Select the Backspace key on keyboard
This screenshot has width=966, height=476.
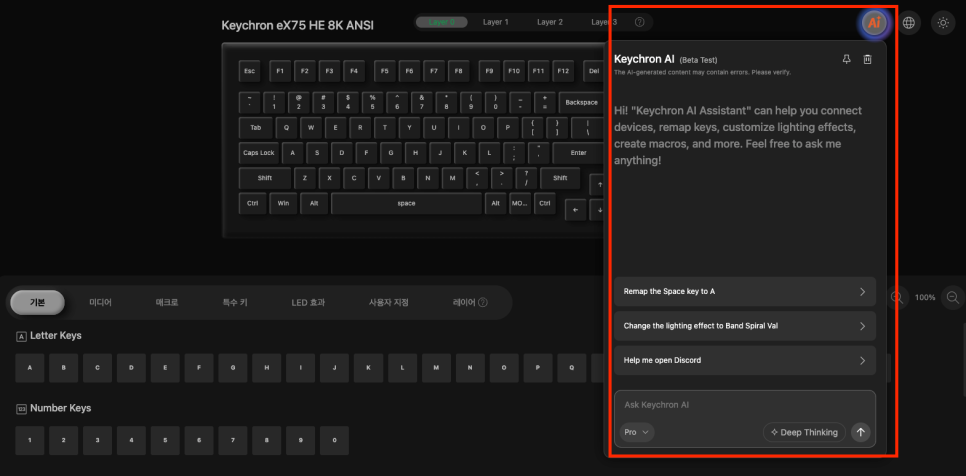click(581, 102)
